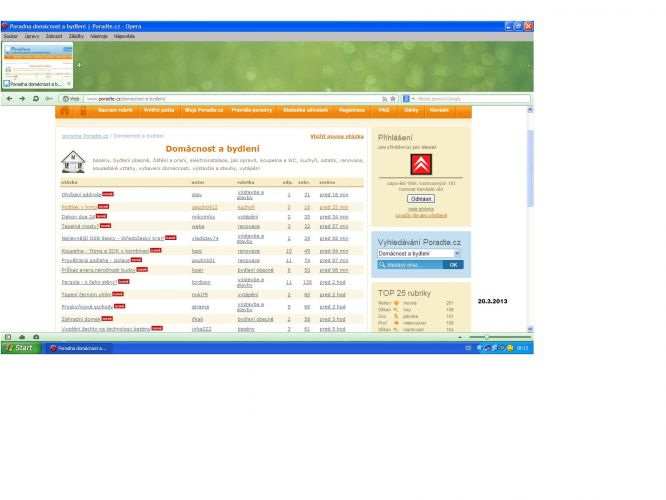Viewport: 666px width, 500px height.
Task: Click bazény rubrika link in last row
Action: [x=246, y=329]
